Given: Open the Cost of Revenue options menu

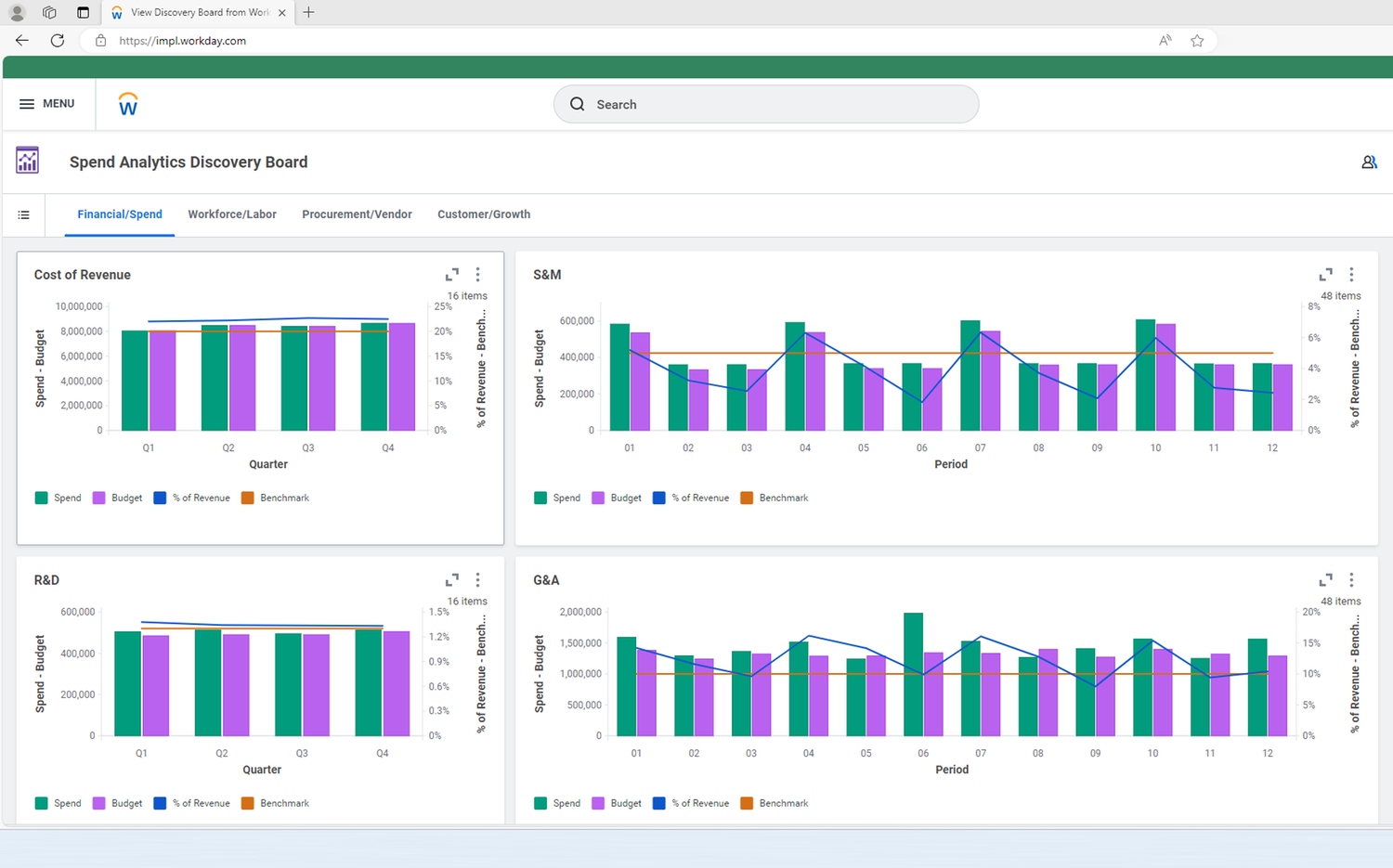Looking at the screenshot, I should coord(477,274).
